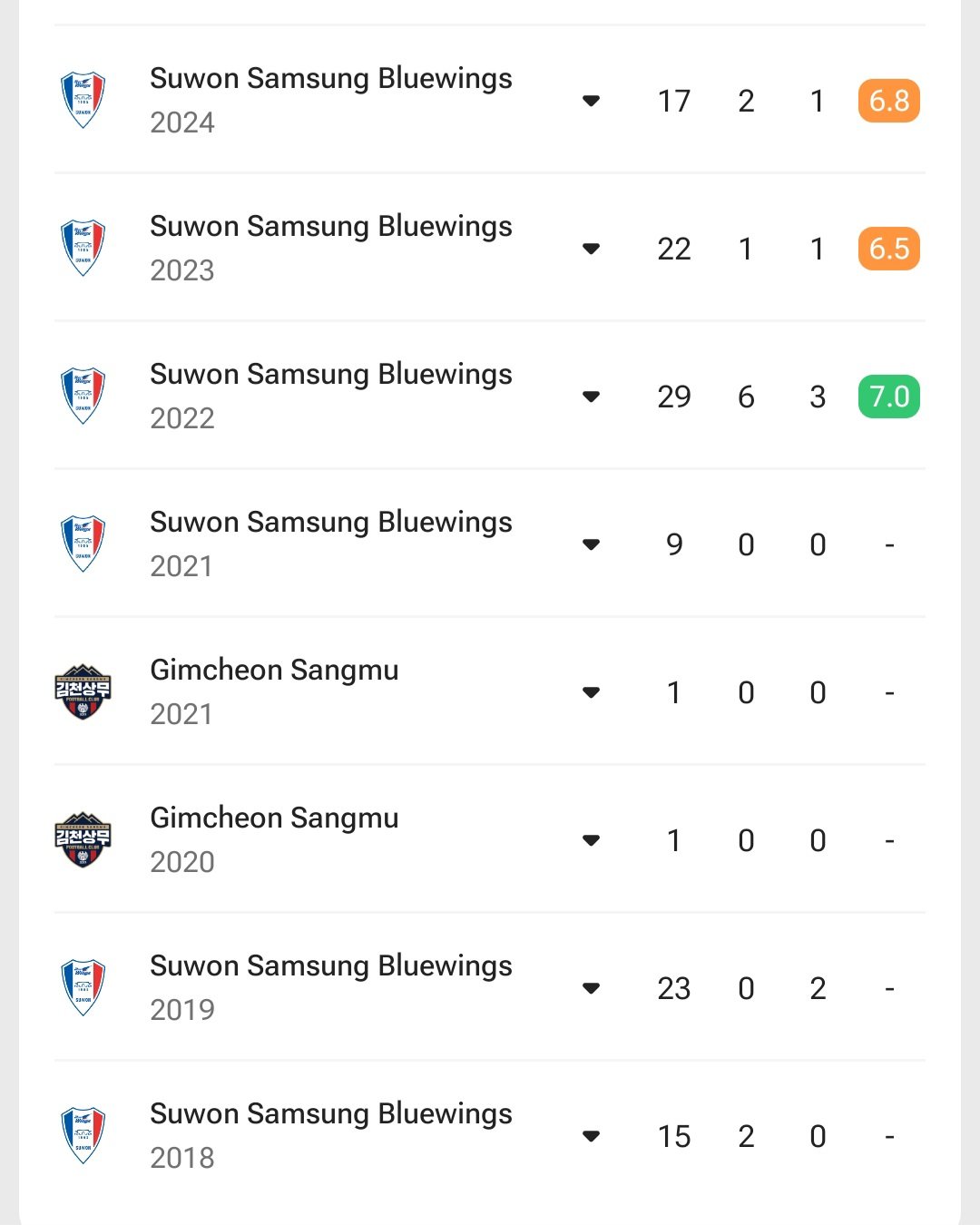Screen dimensions: 980x1225
Task: Click the orange 6.8 rating badge
Action: click(888, 101)
